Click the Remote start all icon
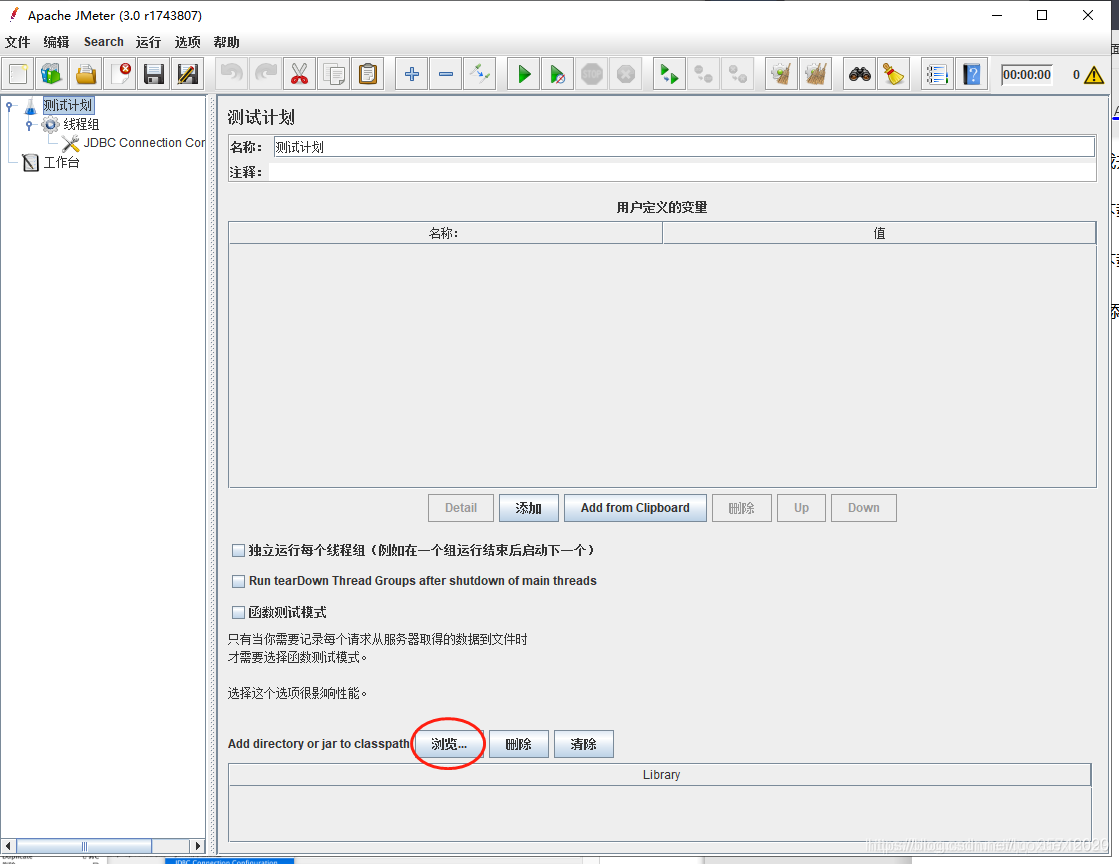The image size is (1119, 864). (669, 74)
